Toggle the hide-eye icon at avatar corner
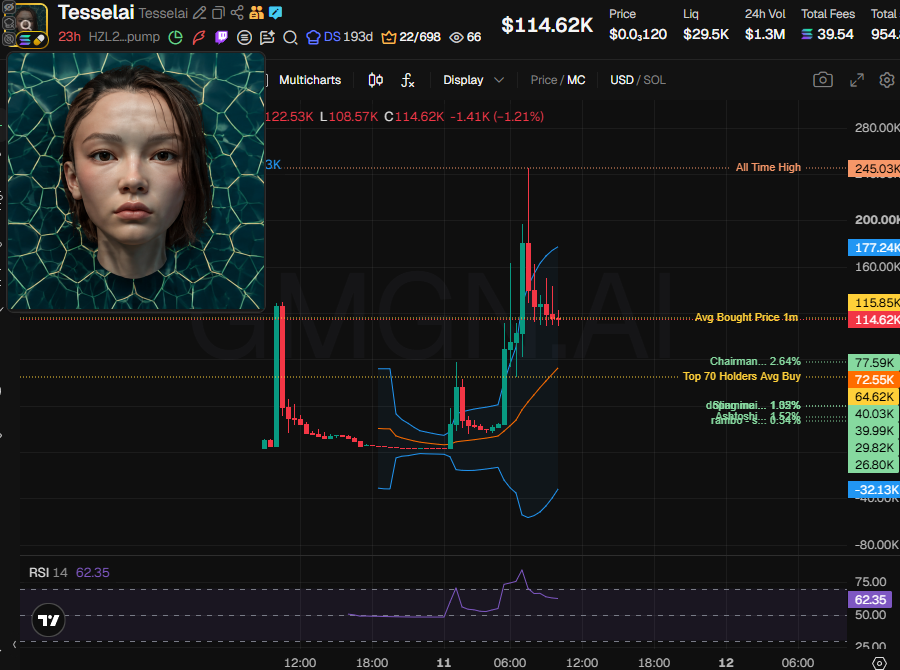Screen dimensions: 900x670 click(9, 8)
